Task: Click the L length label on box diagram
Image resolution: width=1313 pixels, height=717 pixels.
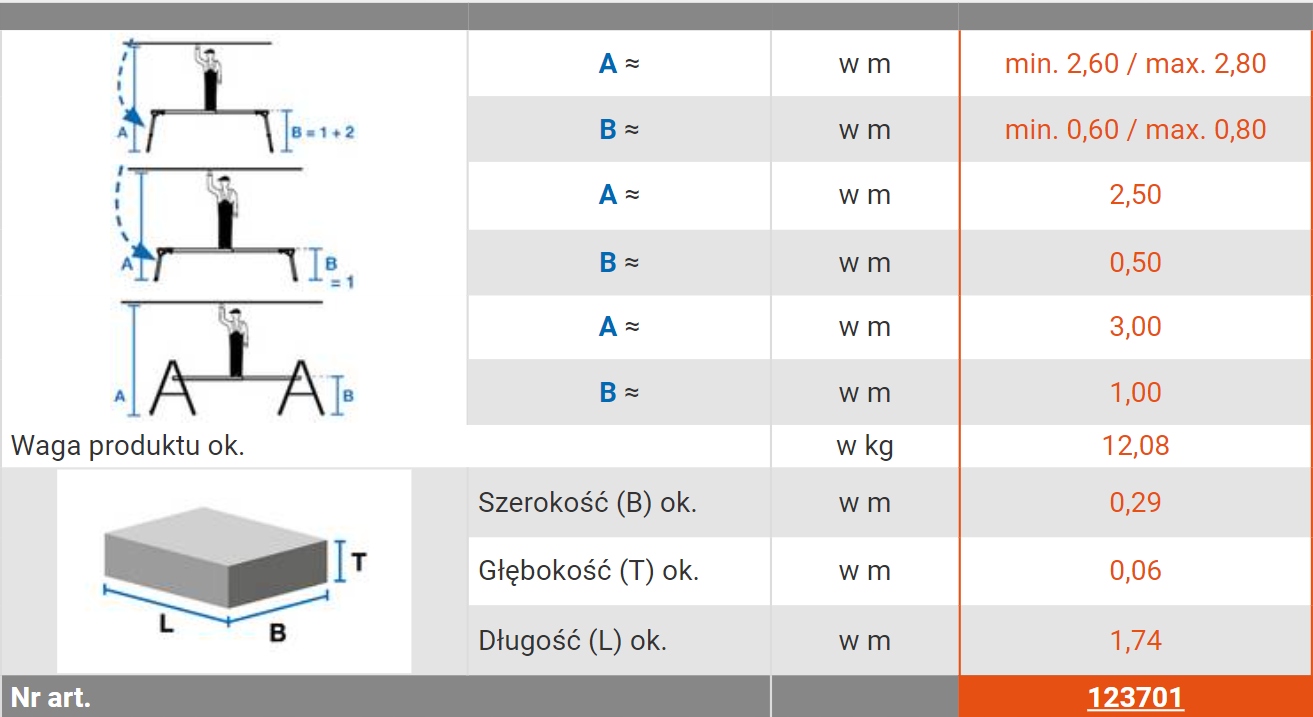Action: pos(166,624)
